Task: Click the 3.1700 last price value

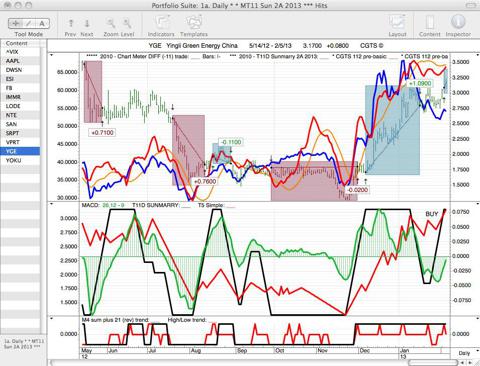Action: [312, 46]
